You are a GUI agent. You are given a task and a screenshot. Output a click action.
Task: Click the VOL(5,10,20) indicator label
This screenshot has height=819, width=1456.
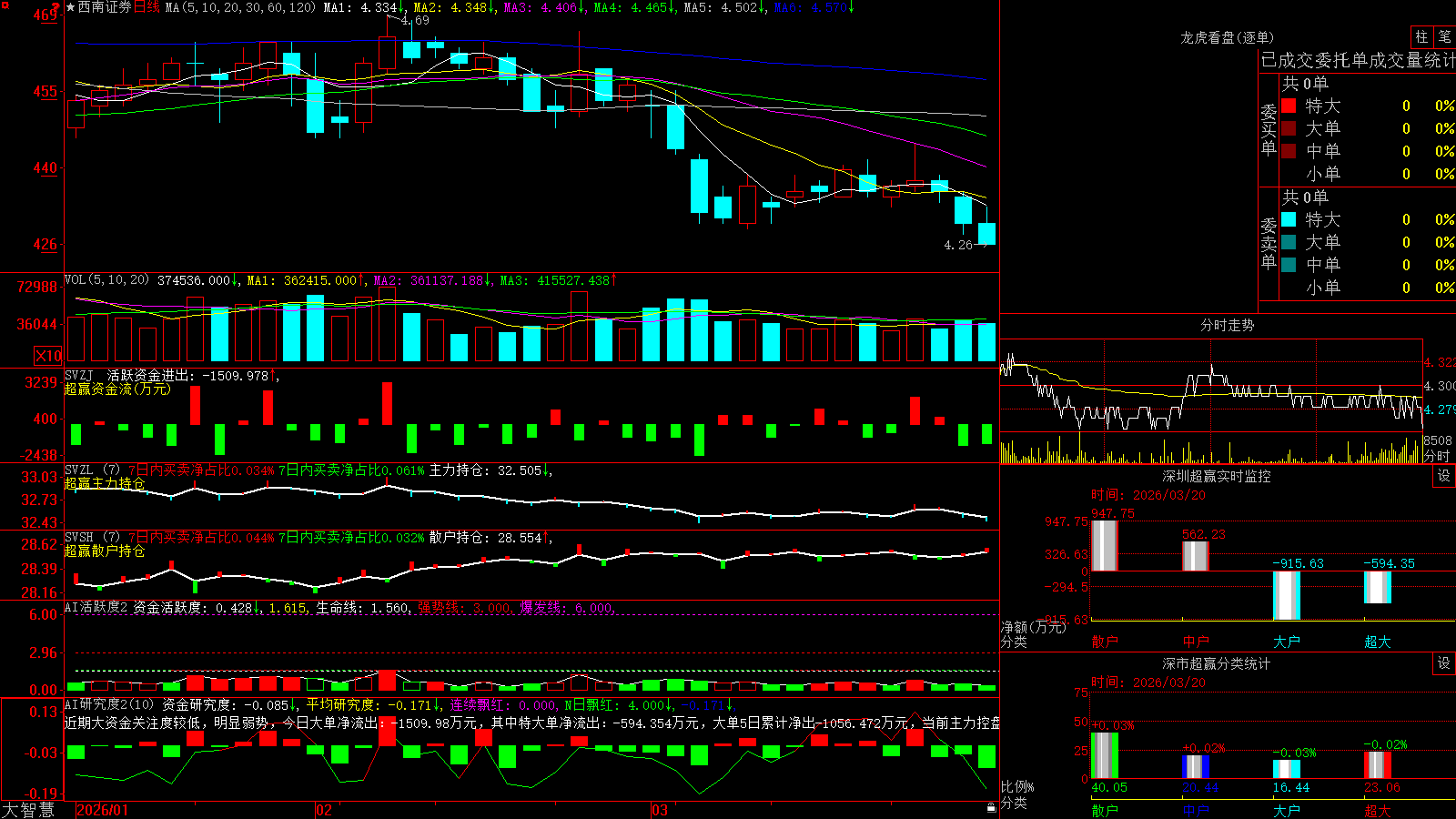tap(106, 280)
